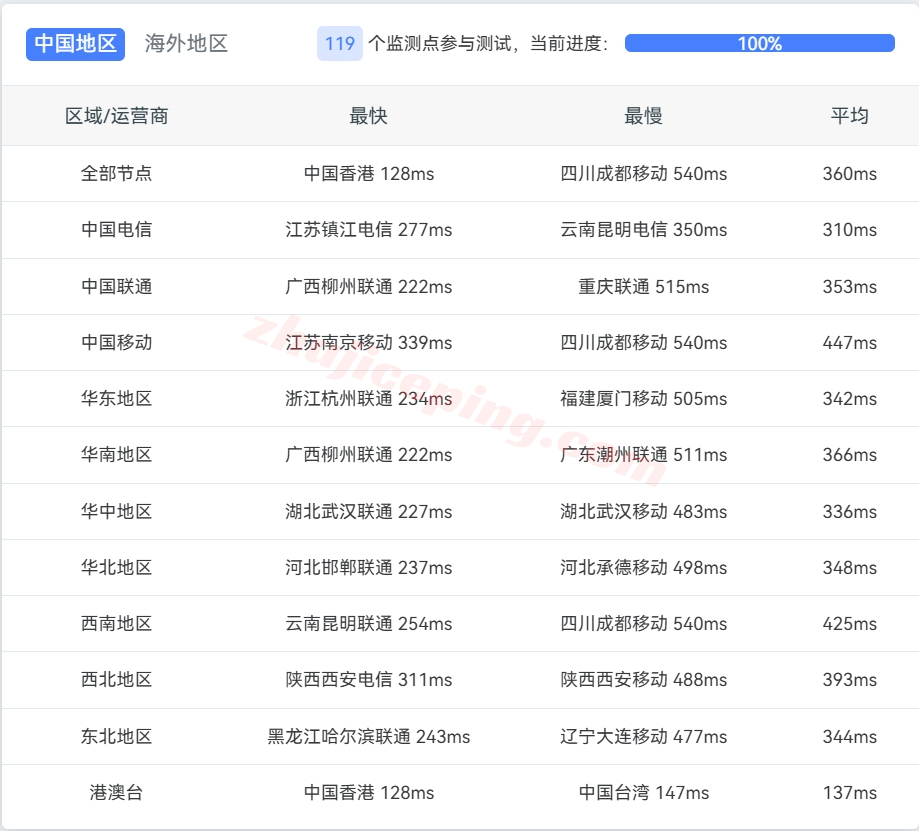Click the 342ms average for 华东地区
919x831 pixels.
(849, 399)
